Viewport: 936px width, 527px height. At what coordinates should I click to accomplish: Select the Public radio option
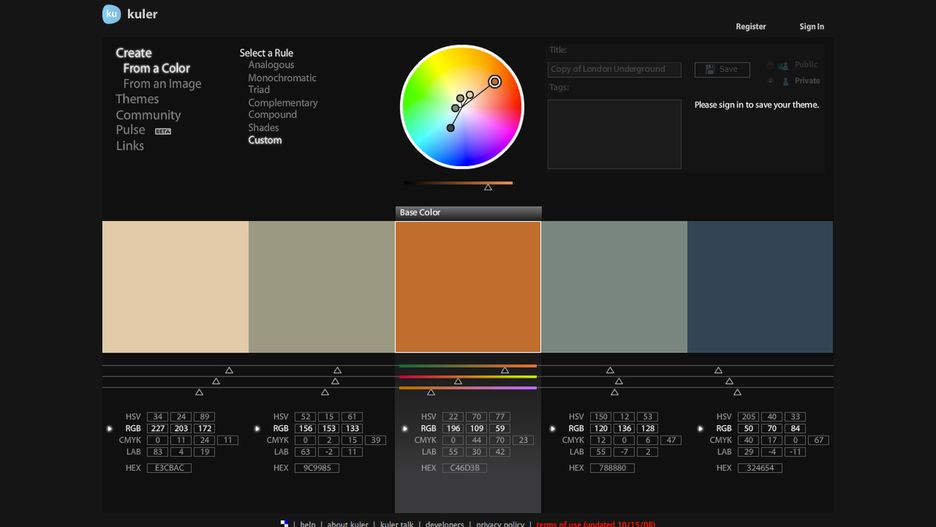771,65
